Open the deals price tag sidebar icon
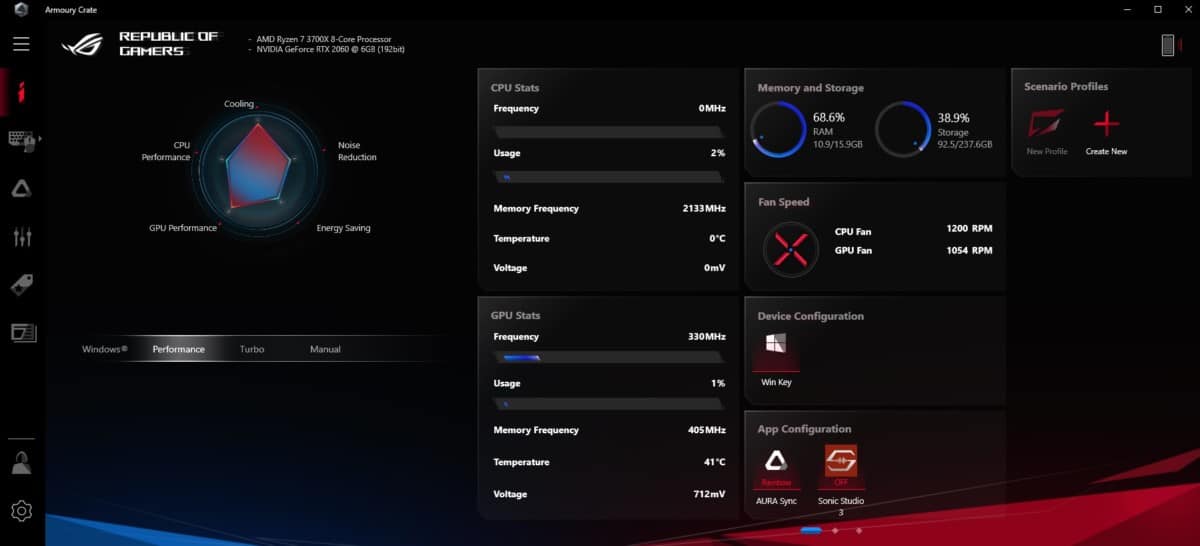This screenshot has width=1200, height=546. click(x=21, y=285)
